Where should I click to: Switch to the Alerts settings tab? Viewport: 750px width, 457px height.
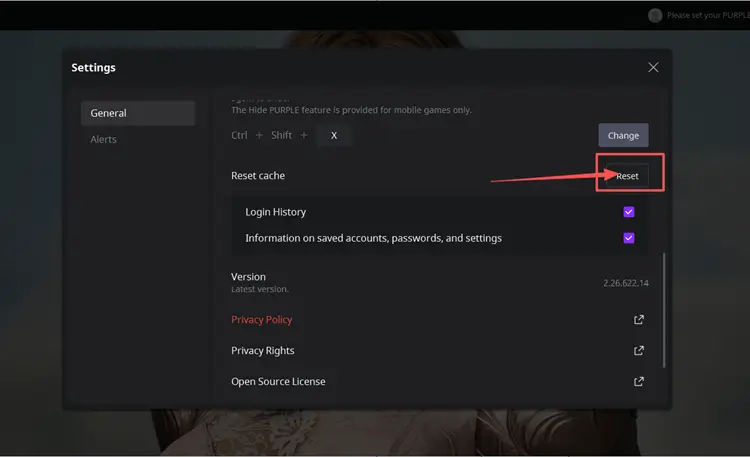(x=103, y=139)
